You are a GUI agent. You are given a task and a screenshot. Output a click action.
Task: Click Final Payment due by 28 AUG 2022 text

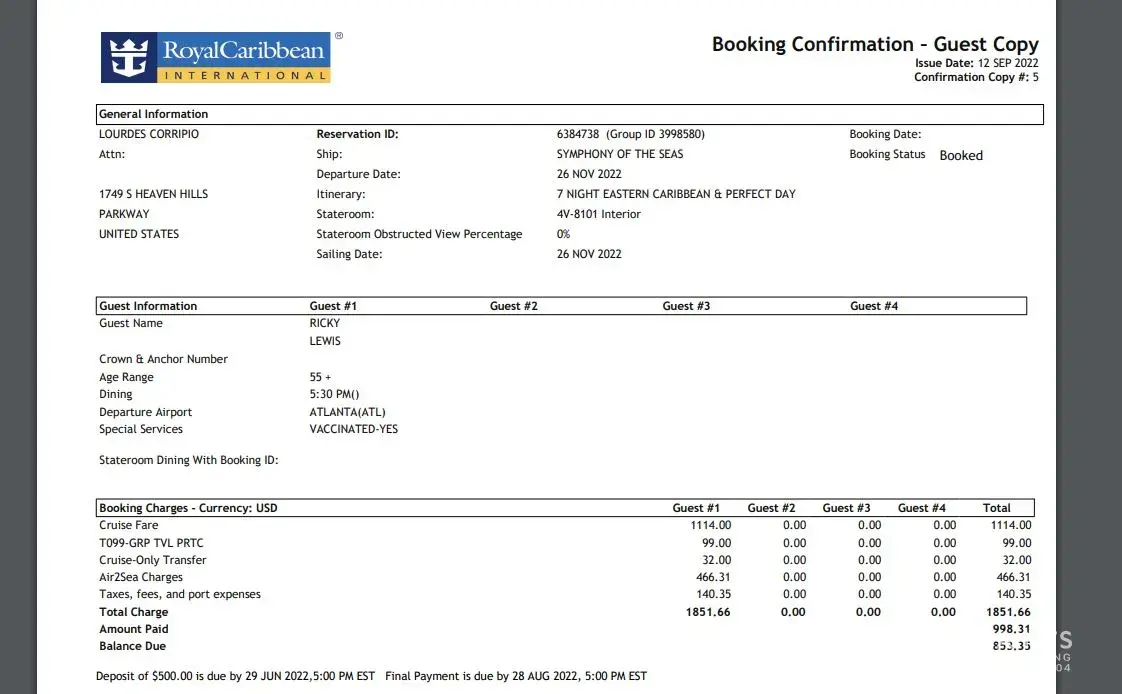pyautogui.click(x=516, y=676)
